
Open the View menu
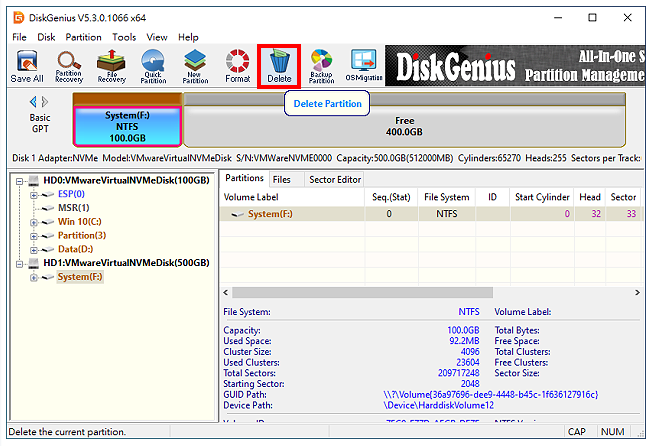pos(157,37)
